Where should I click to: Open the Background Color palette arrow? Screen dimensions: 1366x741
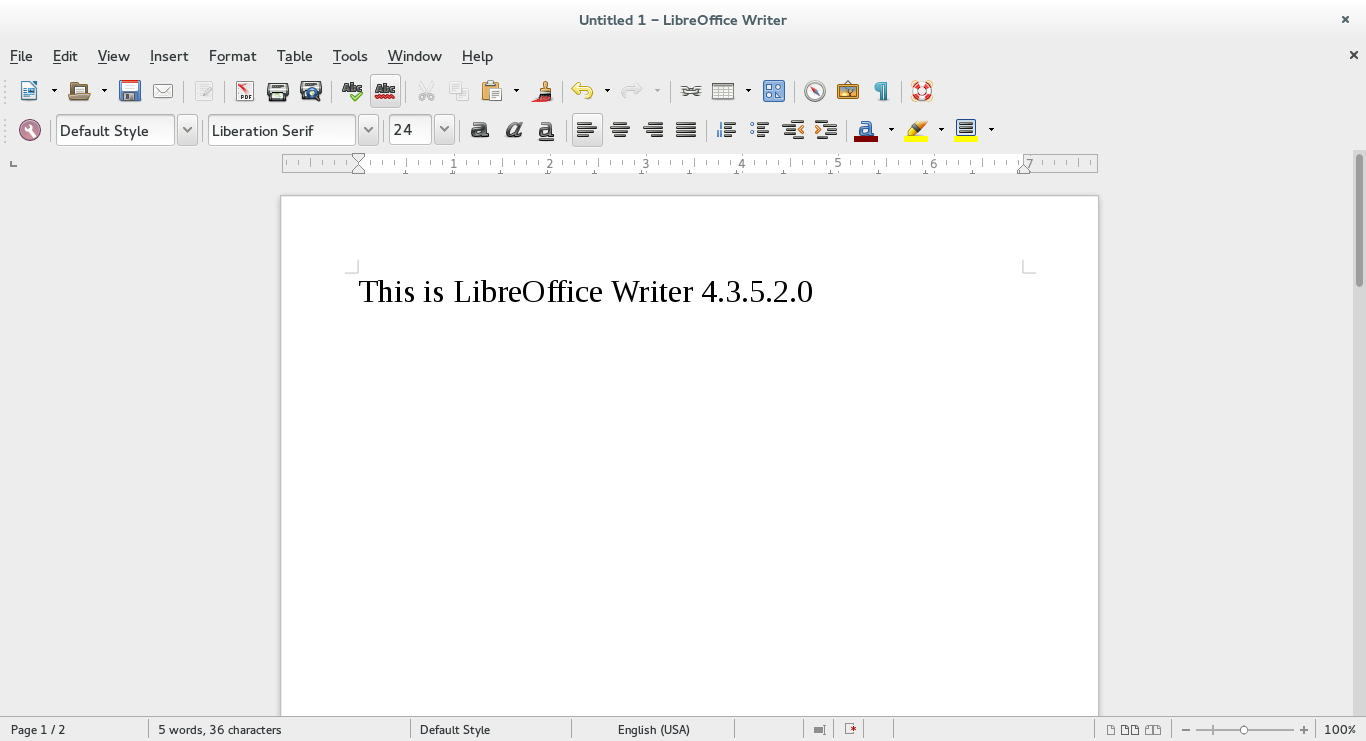tap(991, 130)
